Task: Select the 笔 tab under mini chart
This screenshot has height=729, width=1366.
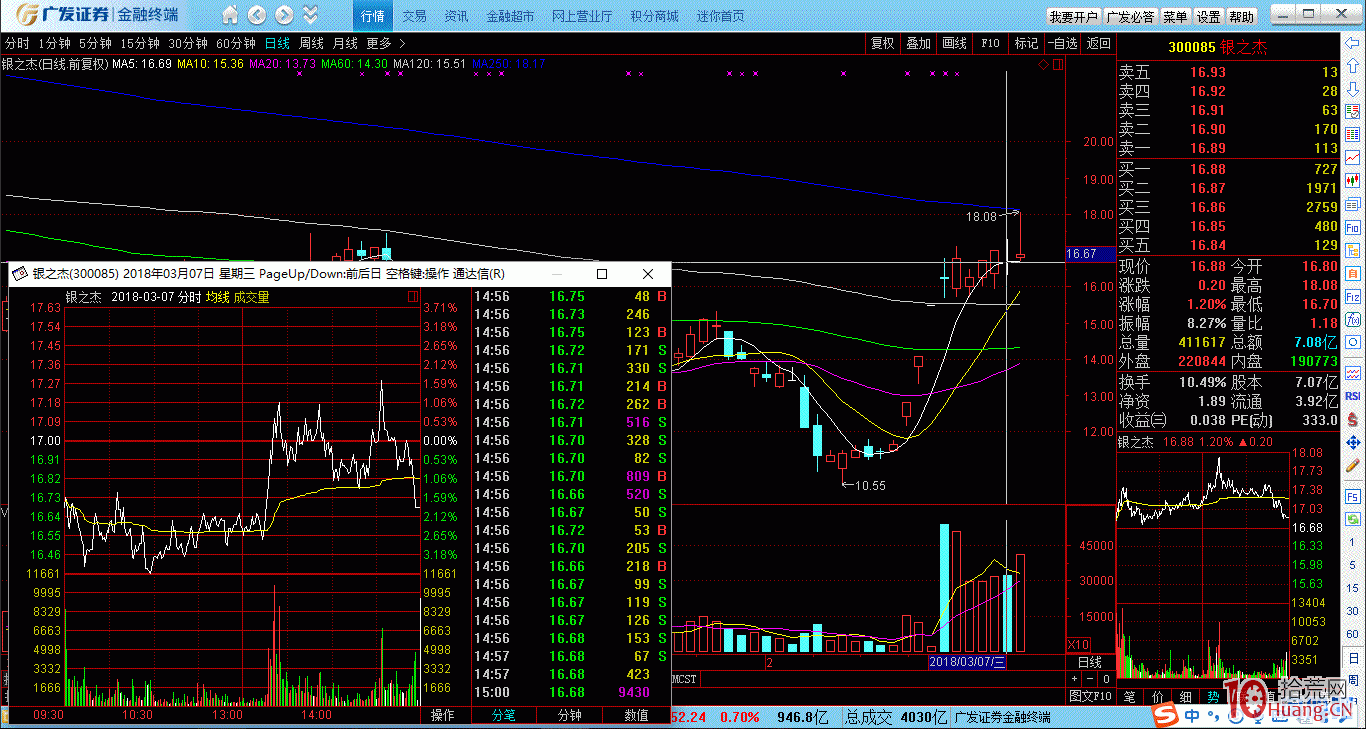Action: pos(1130,696)
